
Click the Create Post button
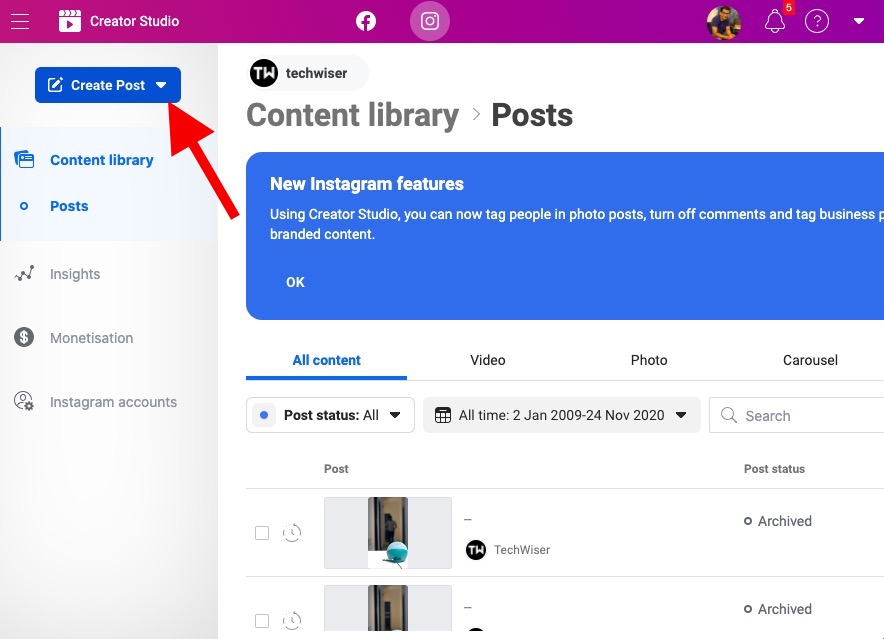(108, 85)
